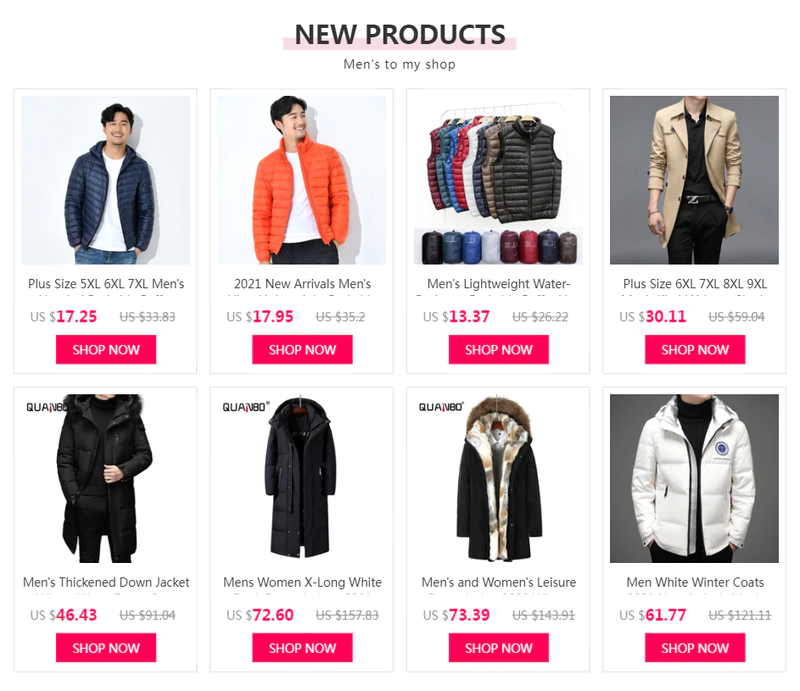Click SHOP NOW for the $17.25 jacket
Screen dimensions: 800x691
[106, 350]
